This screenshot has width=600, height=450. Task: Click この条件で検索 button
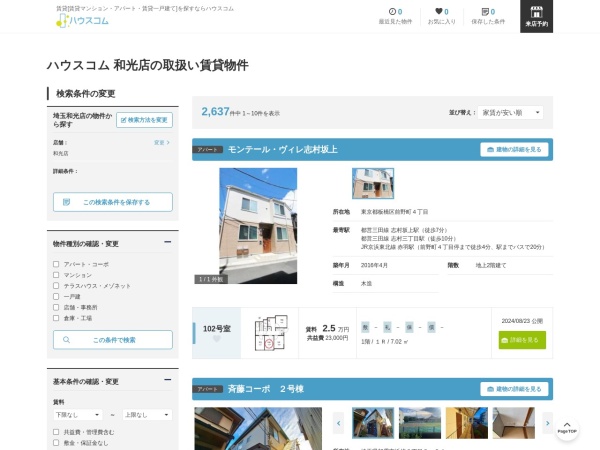click(x=112, y=340)
